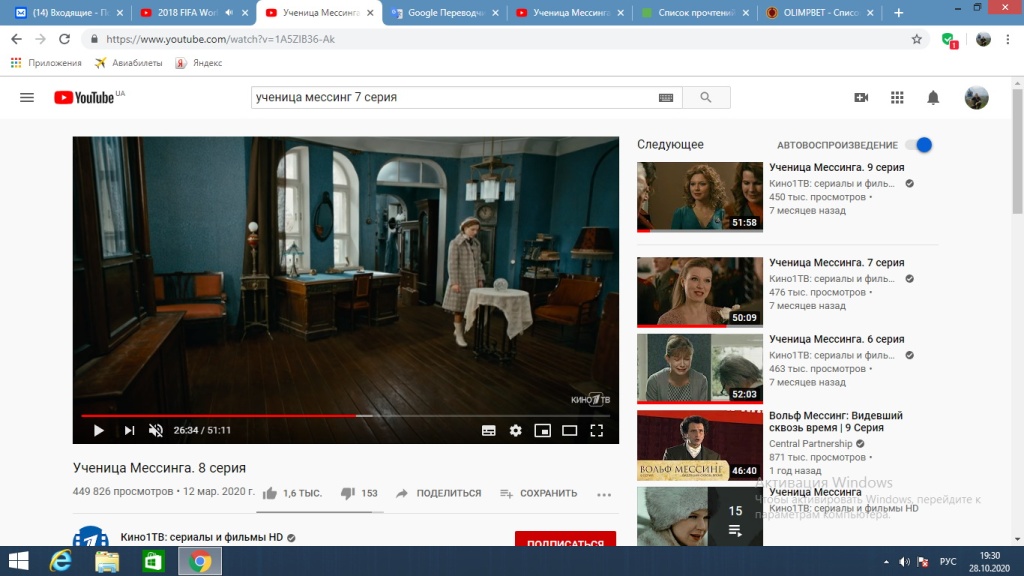Toggle subtitles in the player
Image resolution: width=1024 pixels, height=576 pixels.
[x=488, y=430]
